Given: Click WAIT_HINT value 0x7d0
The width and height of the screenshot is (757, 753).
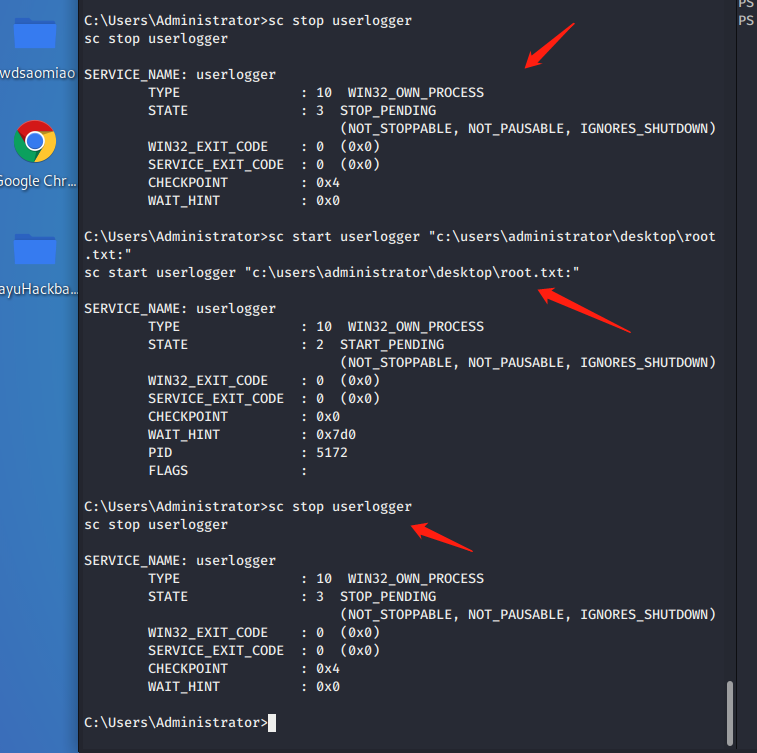Looking at the screenshot, I should click(x=336, y=434).
